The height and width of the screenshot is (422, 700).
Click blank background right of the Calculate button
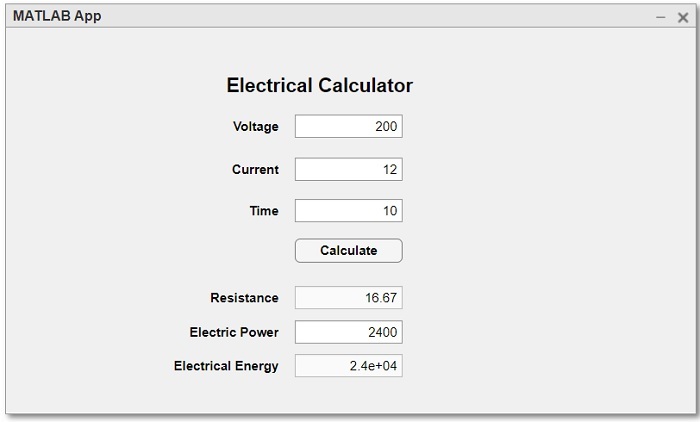tap(520, 250)
